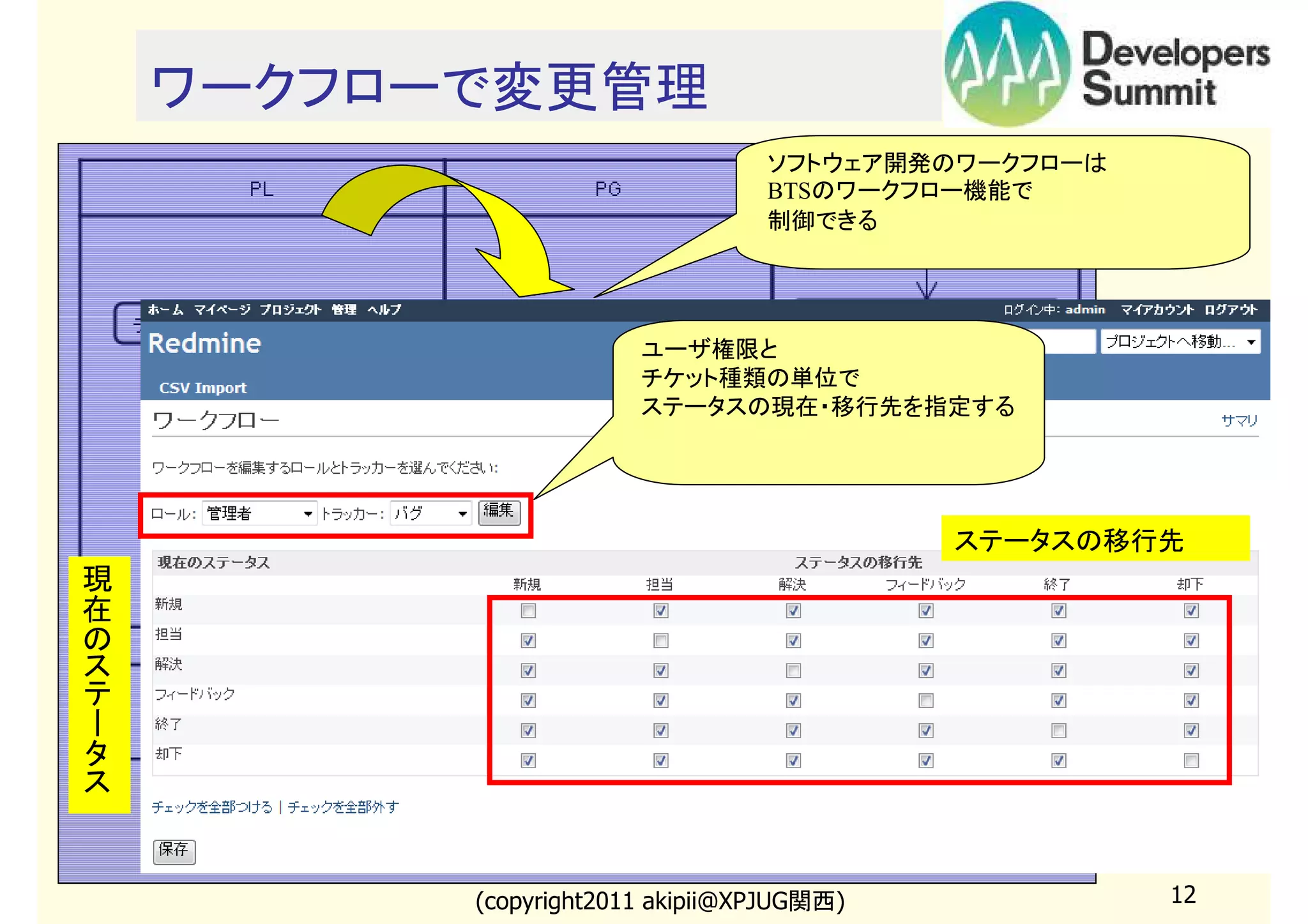Uncheck 担当 row's 却下 checkbox
Viewport: 1308px width, 924px height.
tap(1191, 640)
